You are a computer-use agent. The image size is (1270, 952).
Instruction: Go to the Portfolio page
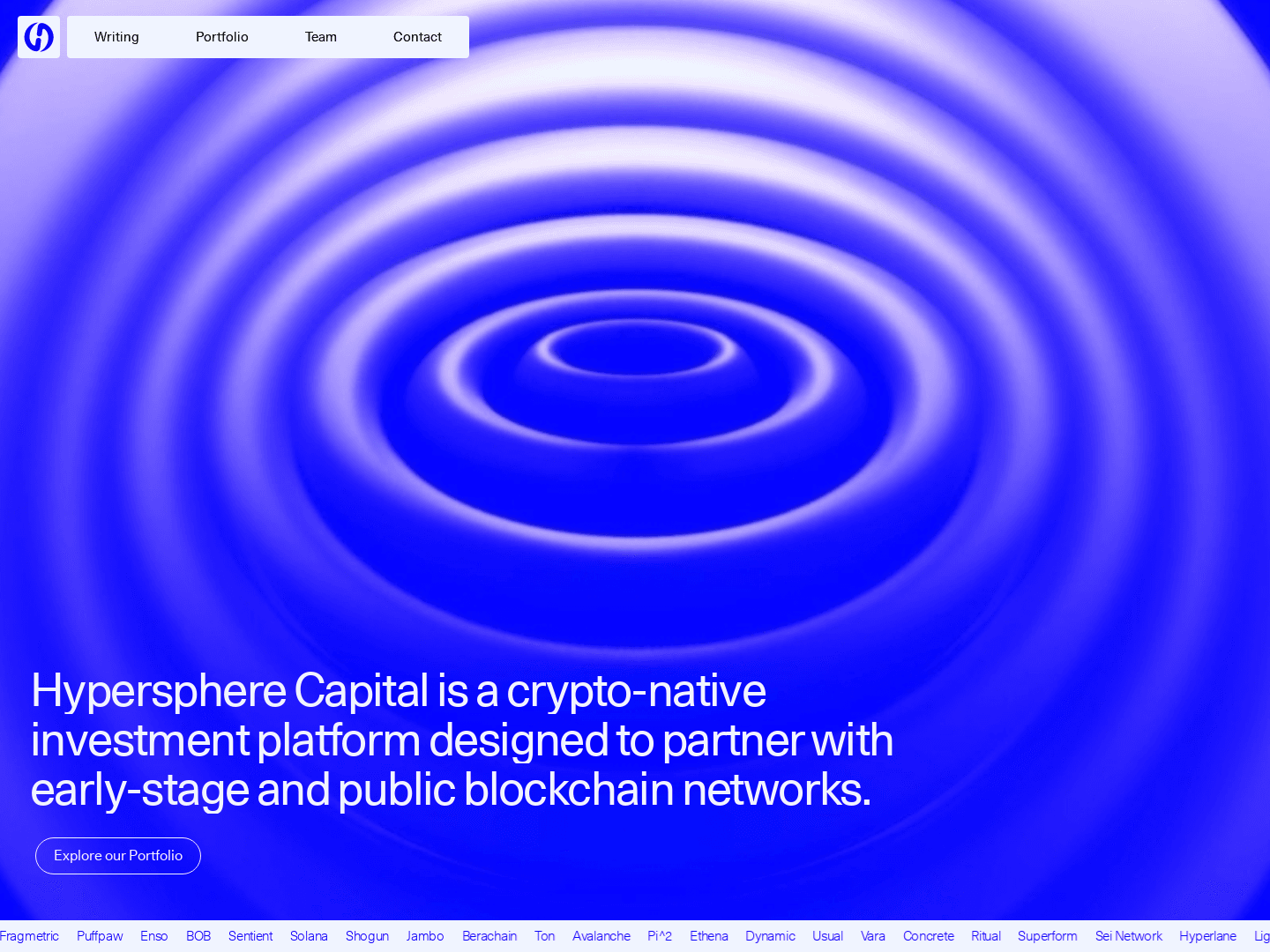point(221,37)
